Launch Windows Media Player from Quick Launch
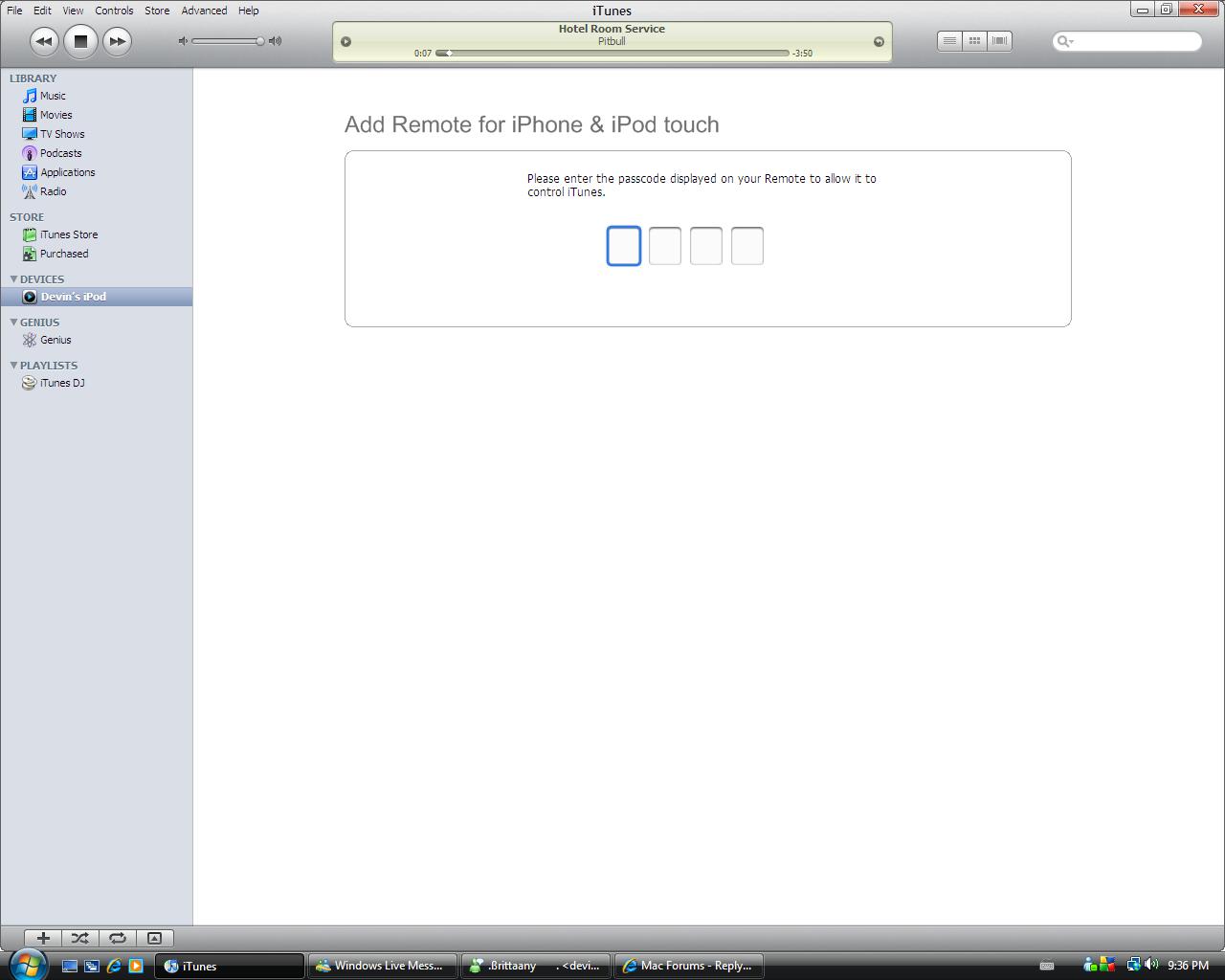Image resolution: width=1225 pixels, height=980 pixels. tap(136, 966)
